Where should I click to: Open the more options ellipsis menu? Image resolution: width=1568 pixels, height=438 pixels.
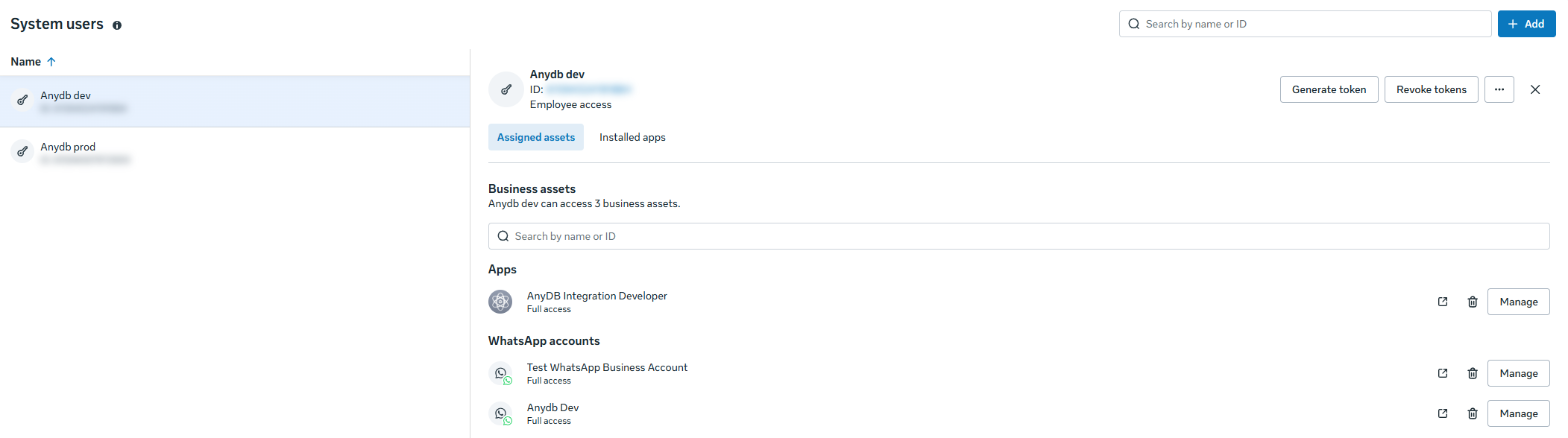1499,89
